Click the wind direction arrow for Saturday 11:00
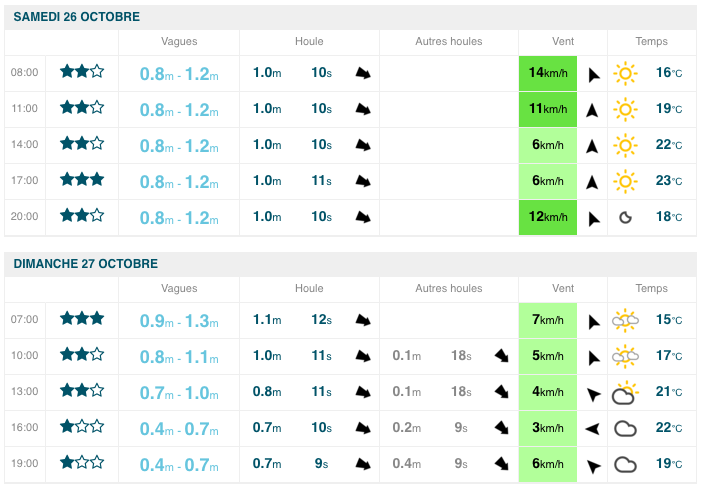Viewport: 701px width, 489px height. point(592,109)
